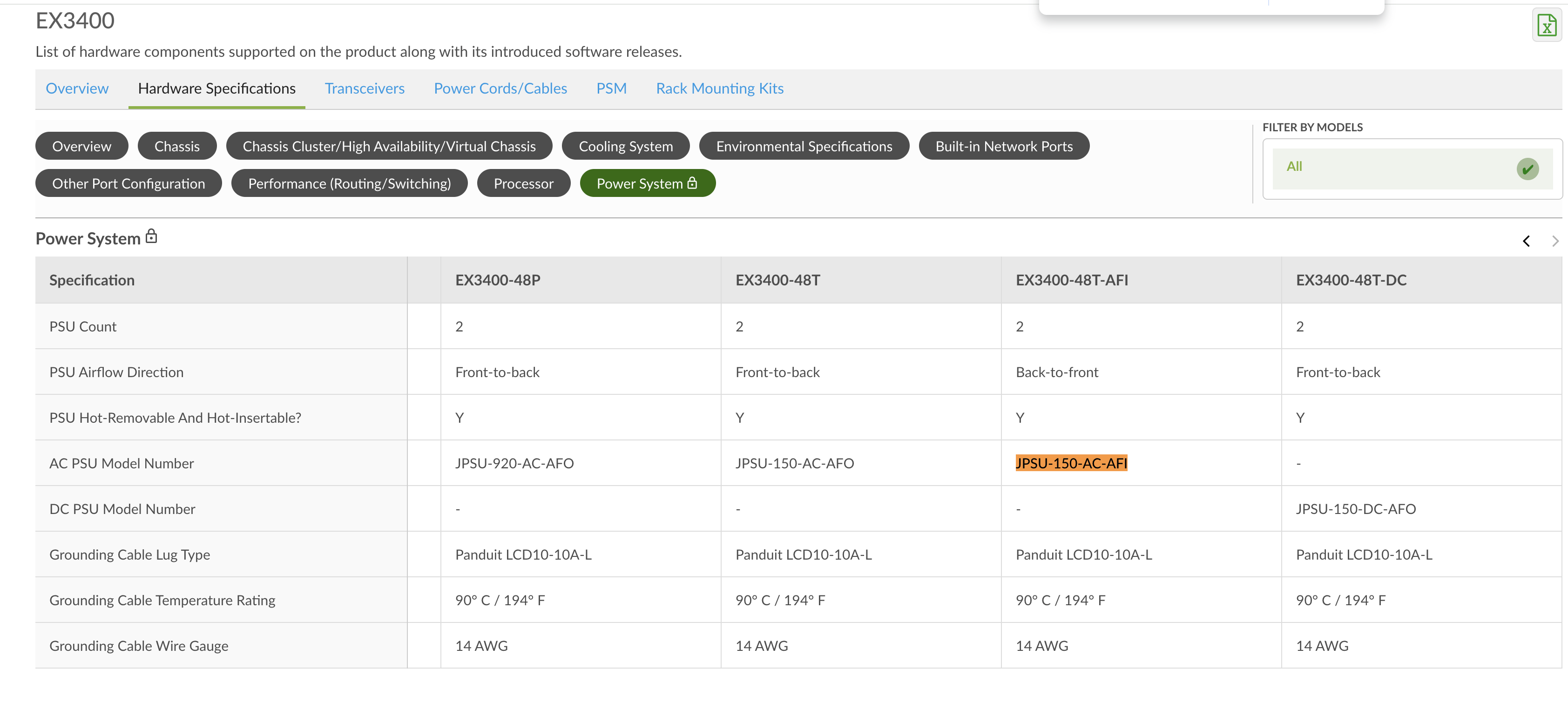The image size is (1568, 703).
Task: Click the lock icon beside Power System heading
Action: pyautogui.click(x=152, y=236)
